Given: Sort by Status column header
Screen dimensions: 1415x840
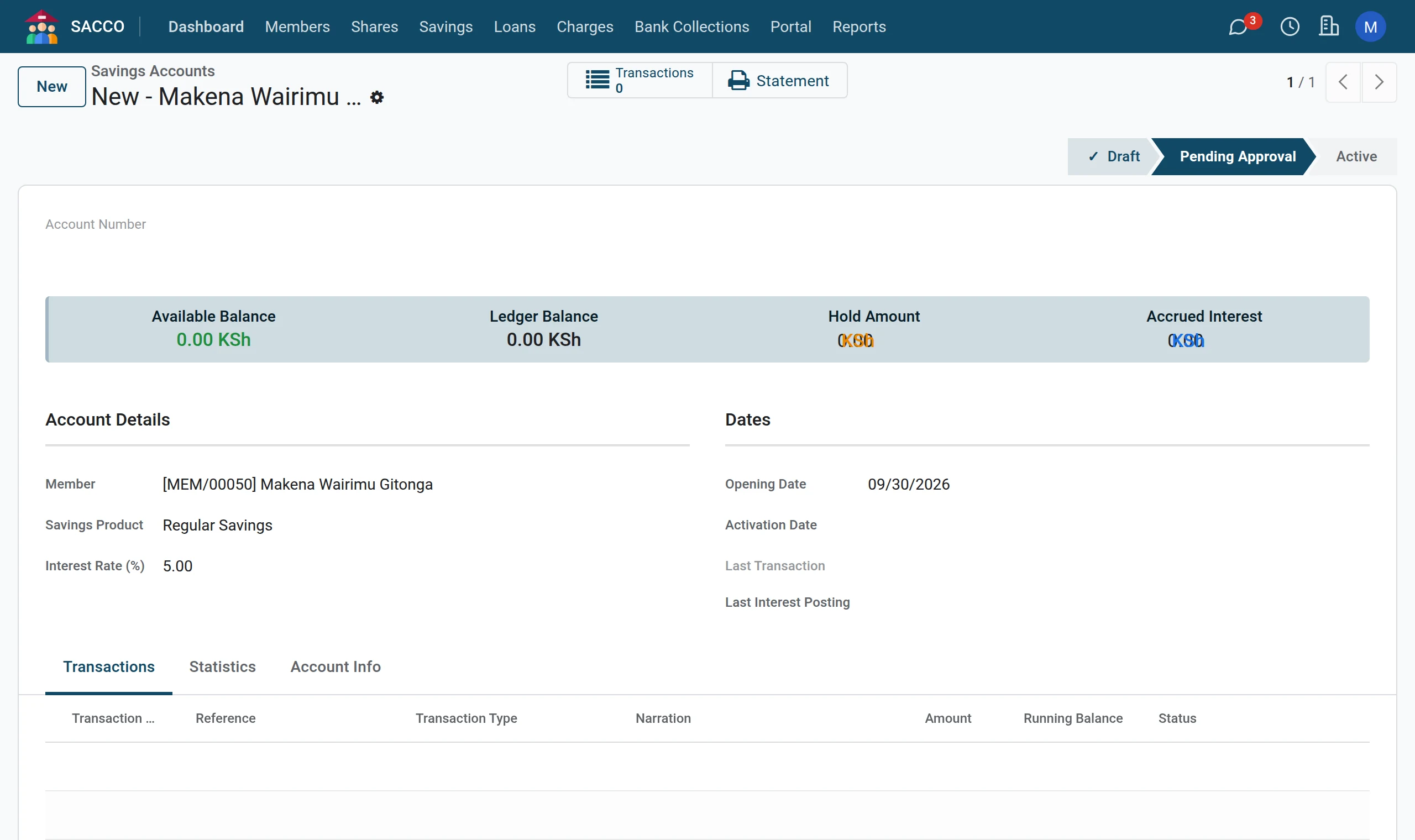Looking at the screenshot, I should [1177, 718].
